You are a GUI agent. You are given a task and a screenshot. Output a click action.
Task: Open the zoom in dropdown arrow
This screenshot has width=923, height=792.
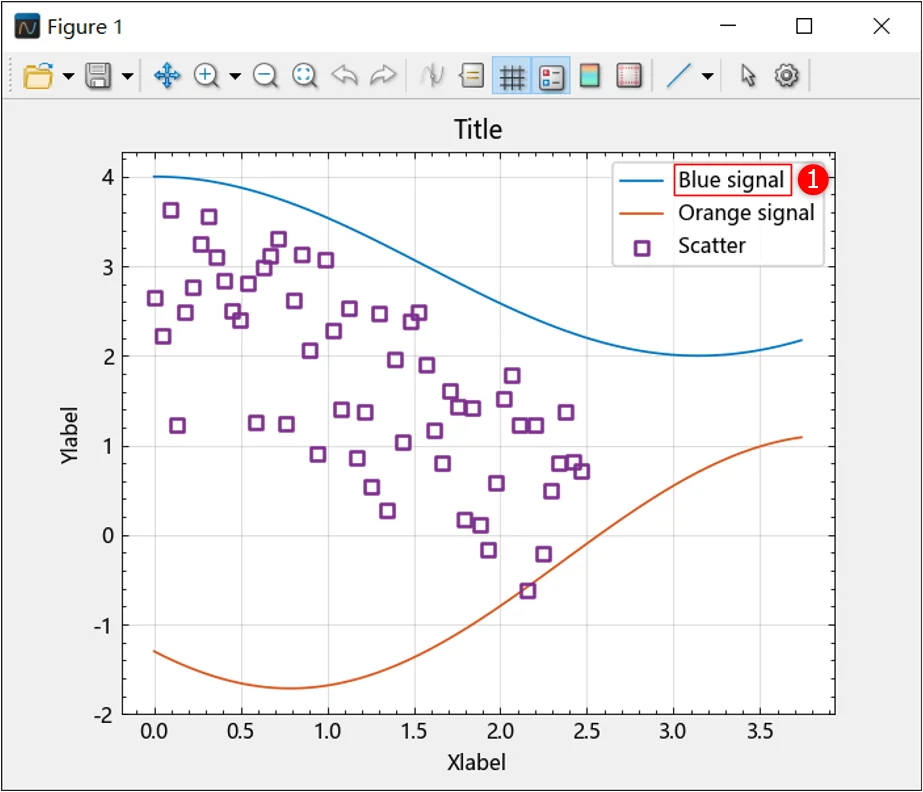coord(235,76)
